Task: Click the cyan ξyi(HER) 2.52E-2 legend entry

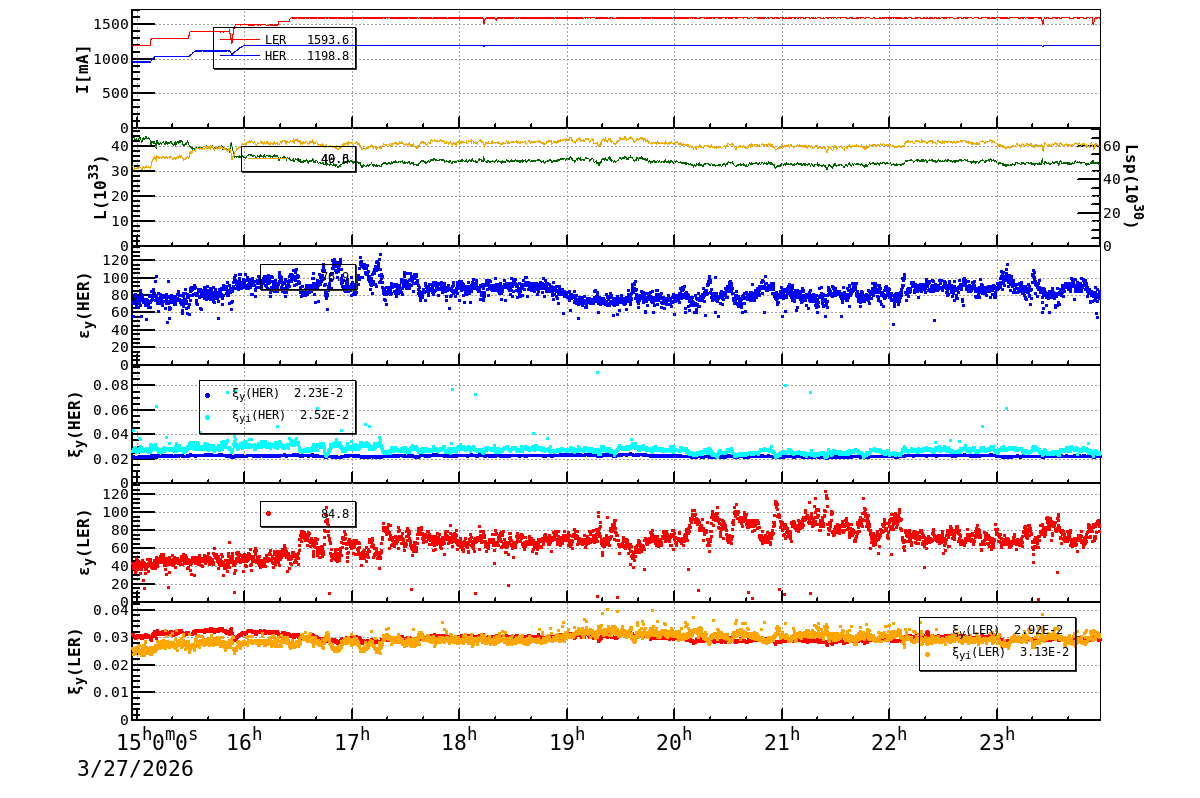Action: click(290, 415)
